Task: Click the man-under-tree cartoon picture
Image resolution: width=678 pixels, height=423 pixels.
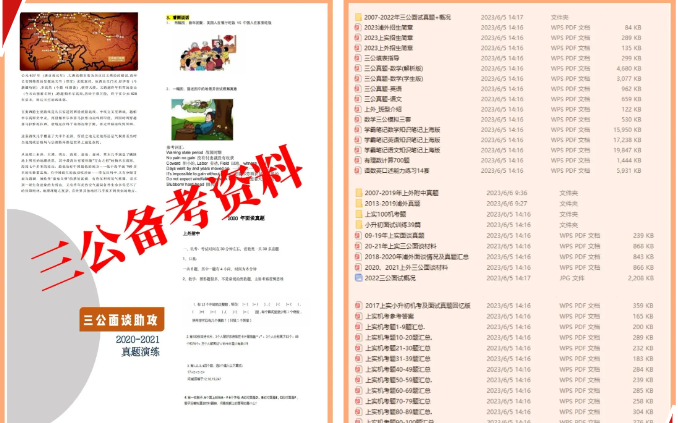Action: point(202,119)
